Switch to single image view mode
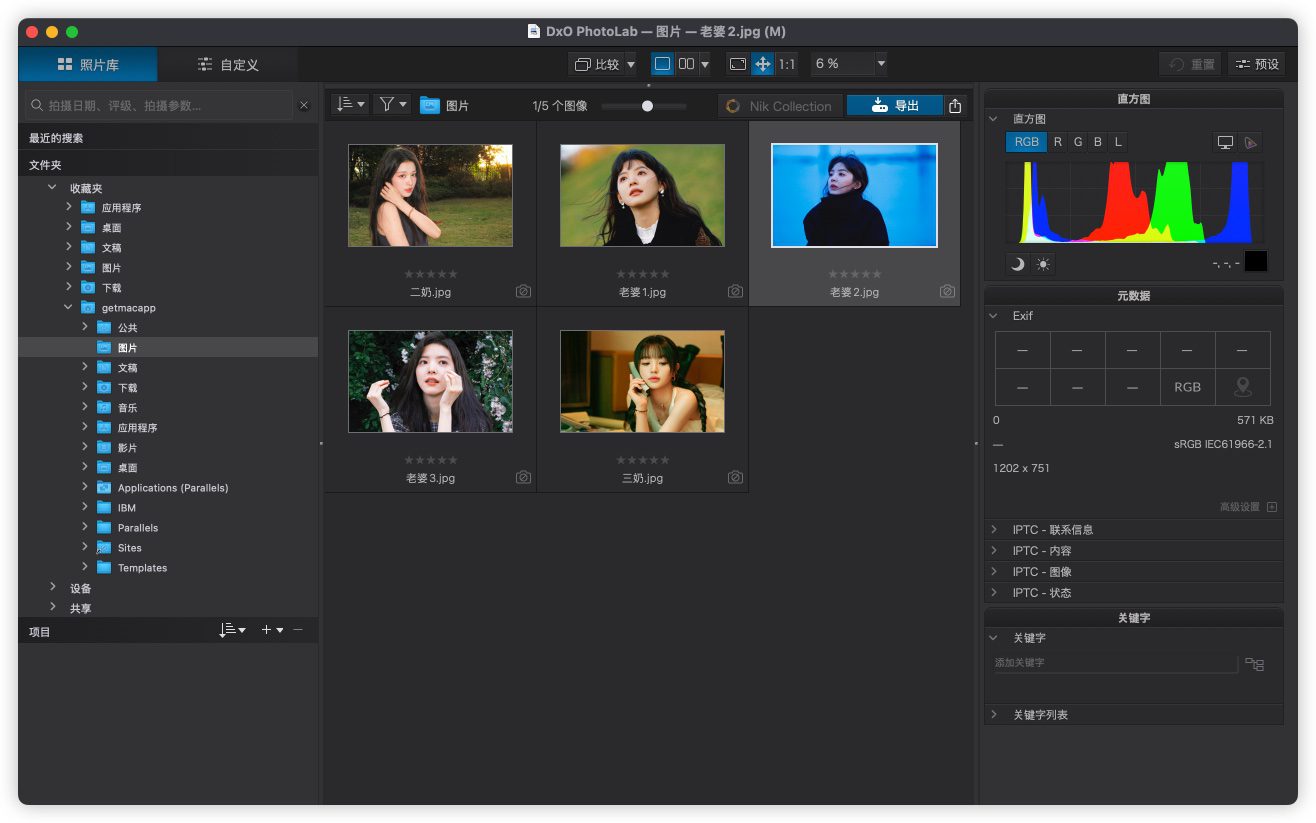 (662, 64)
